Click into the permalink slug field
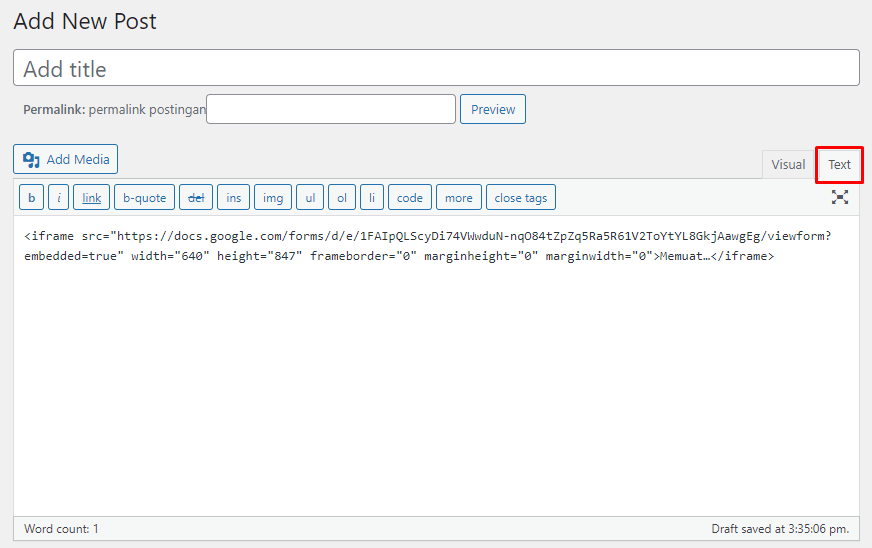Image resolution: width=872 pixels, height=548 pixels. tap(331, 110)
